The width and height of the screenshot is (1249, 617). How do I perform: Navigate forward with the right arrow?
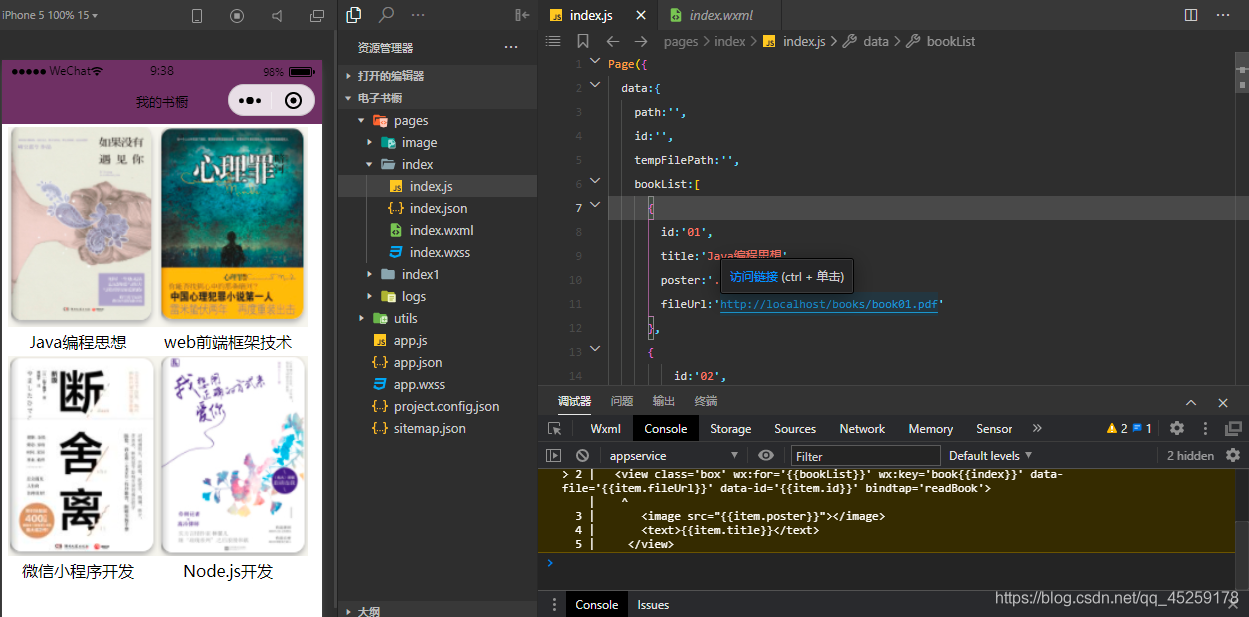pos(641,41)
